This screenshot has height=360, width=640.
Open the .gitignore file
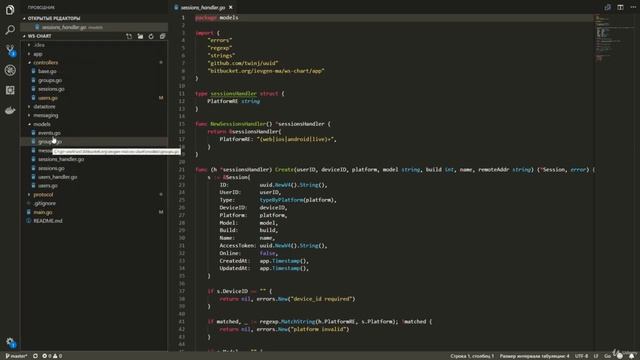pyautogui.click(x=44, y=203)
